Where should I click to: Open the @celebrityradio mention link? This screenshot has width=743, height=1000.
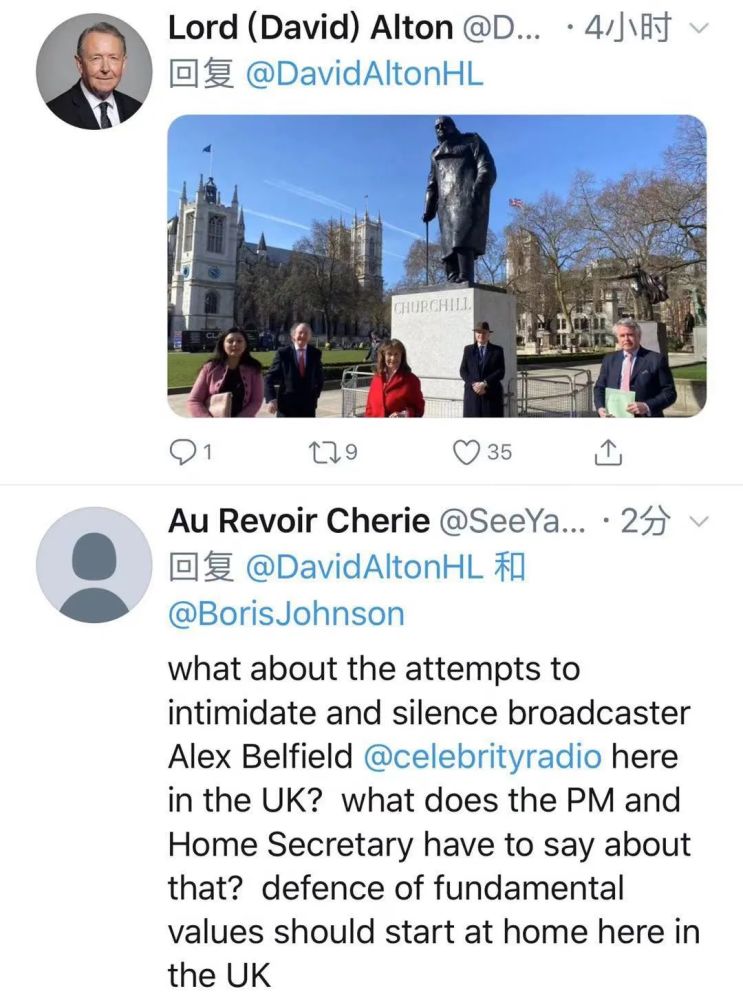click(482, 757)
